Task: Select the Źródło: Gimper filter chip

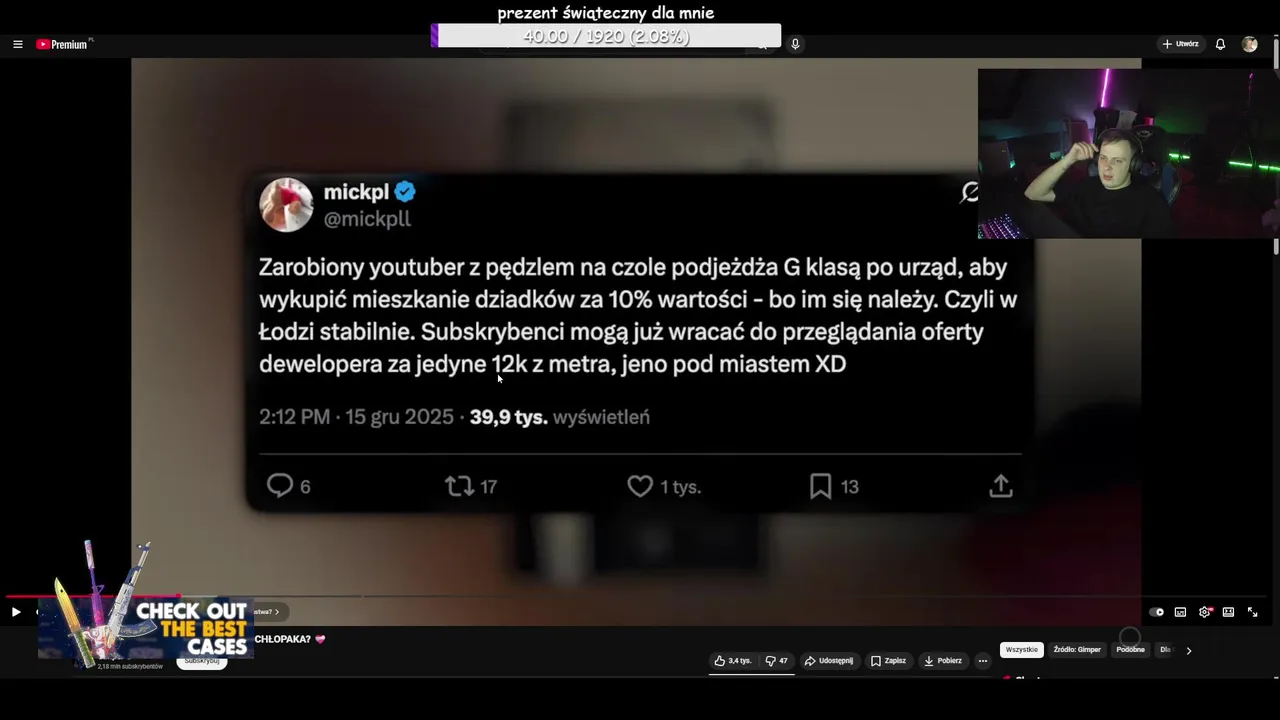Action: click(x=1077, y=650)
